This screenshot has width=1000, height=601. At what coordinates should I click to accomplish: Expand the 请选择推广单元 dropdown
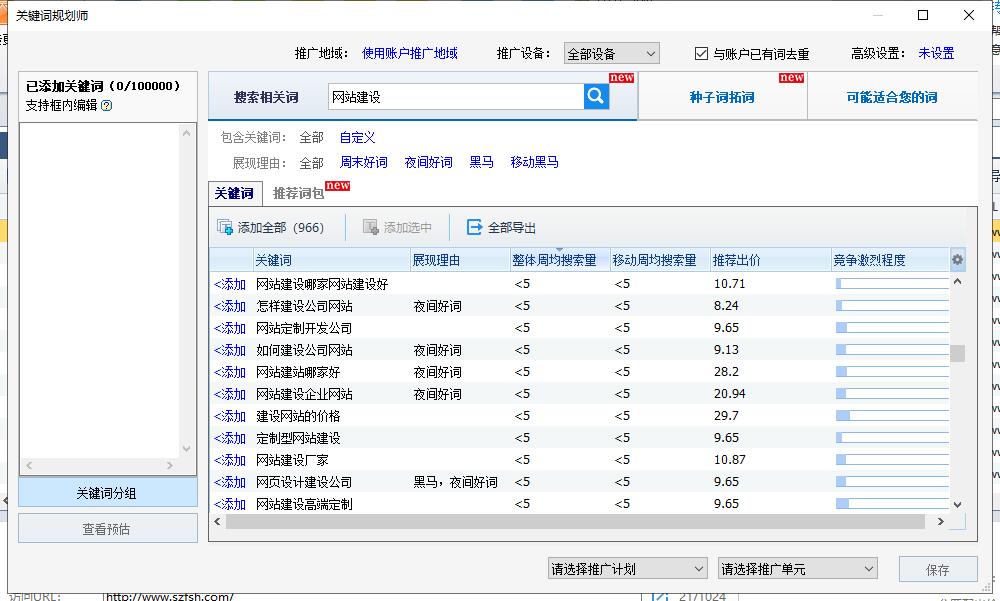(x=797, y=569)
